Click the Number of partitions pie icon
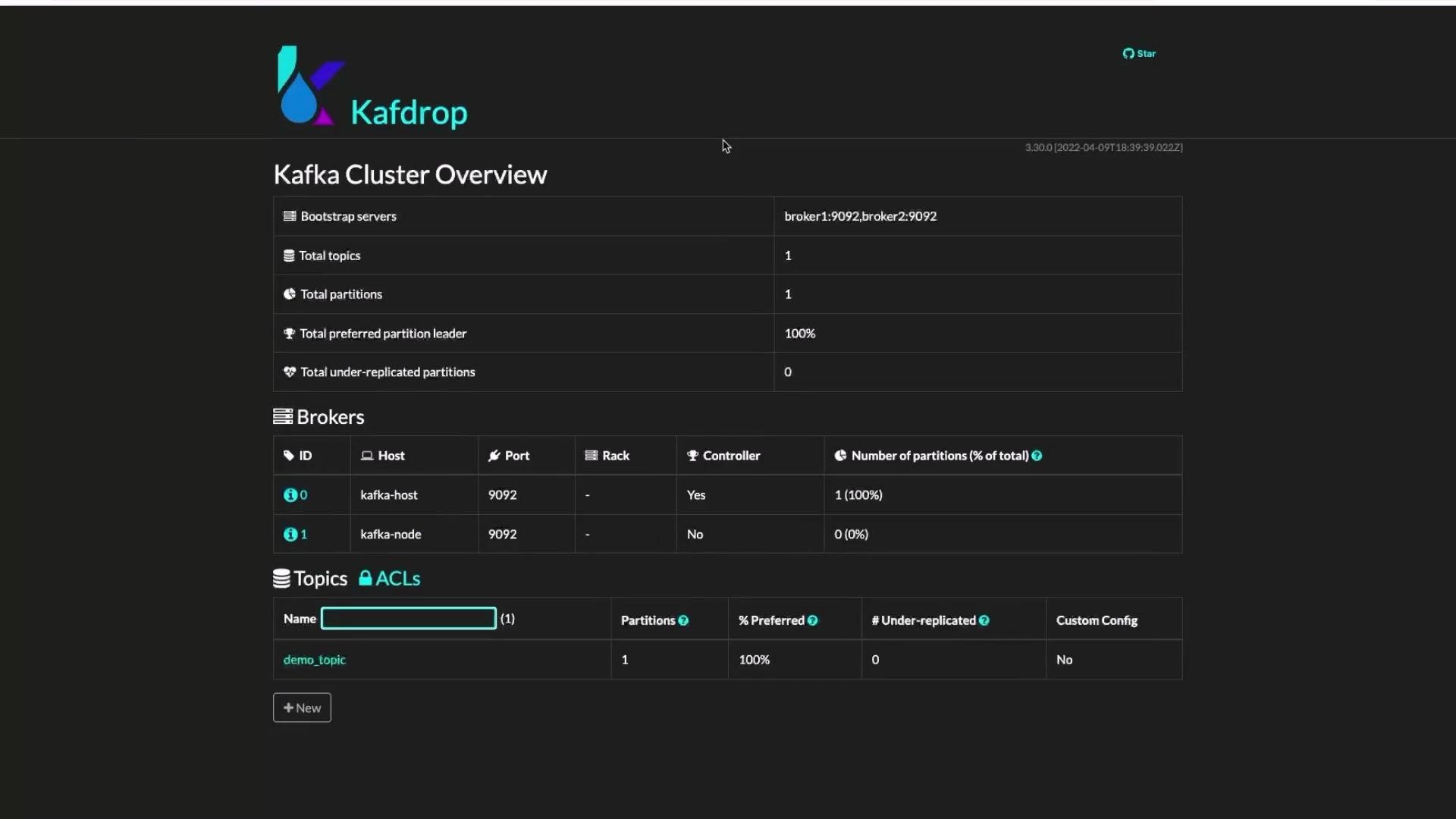Screen dimensions: 1456x819 click(x=840, y=456)
